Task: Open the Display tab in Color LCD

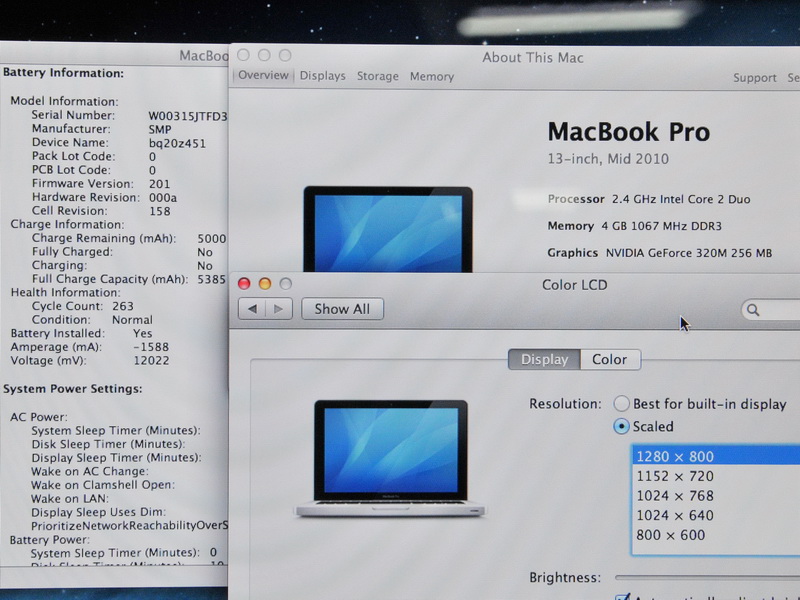Action: [x=544, y=360]
